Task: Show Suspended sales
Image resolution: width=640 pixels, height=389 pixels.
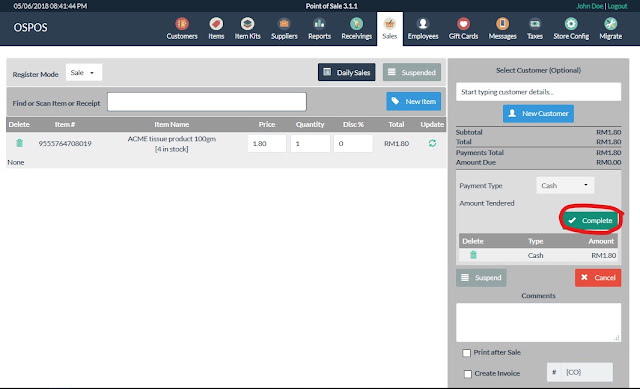Action: (411, 72)
